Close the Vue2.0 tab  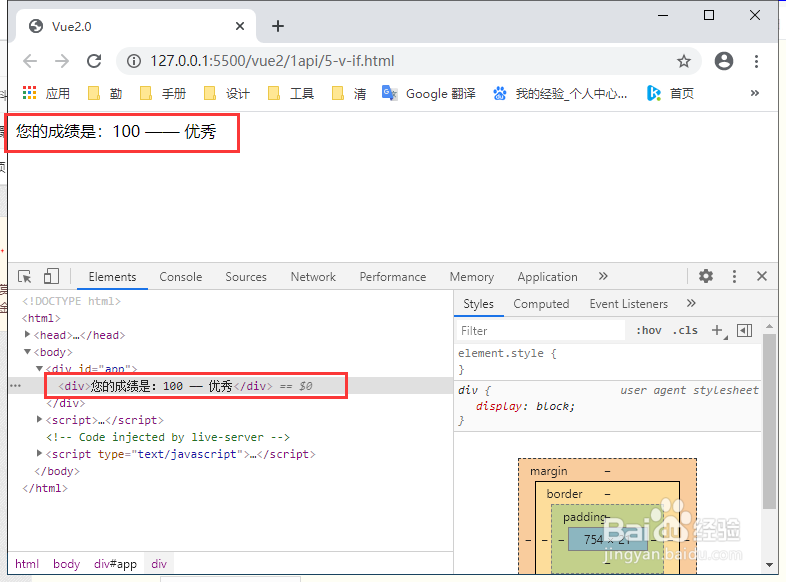pyautogui.click(x=240, y=26)
